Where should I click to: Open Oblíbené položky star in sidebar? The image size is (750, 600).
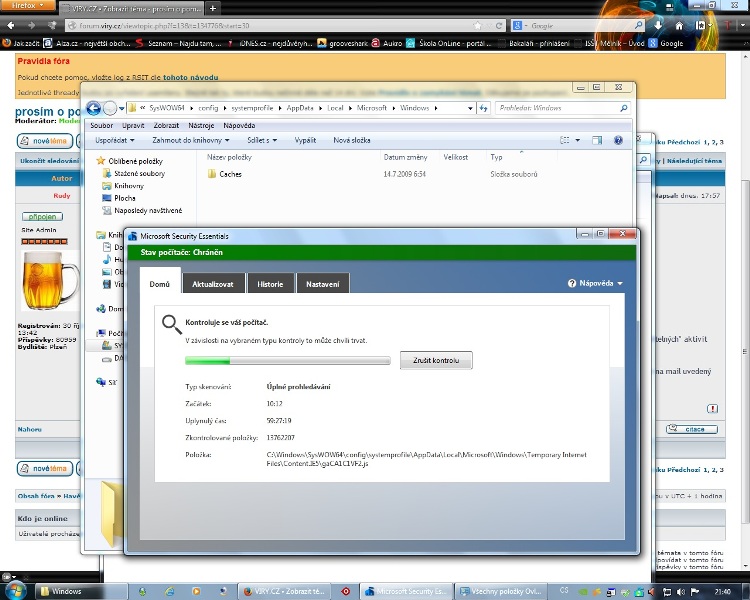tap(101, 160)
